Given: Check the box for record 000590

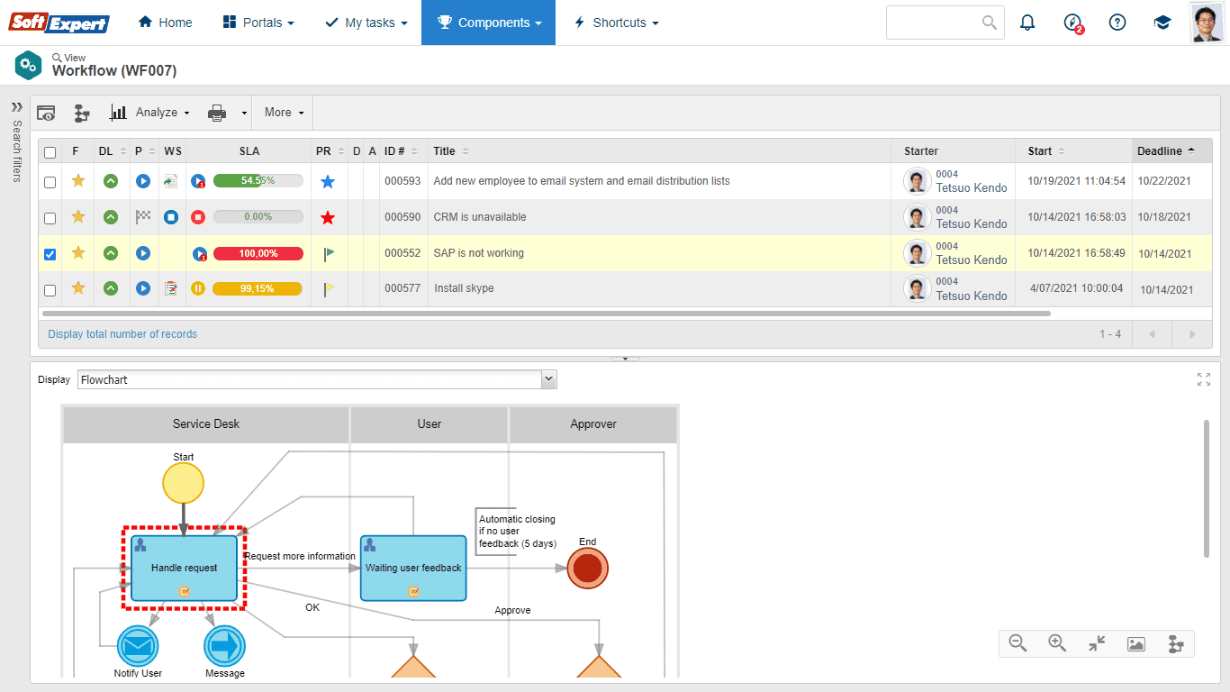Looking at the screenshot, I should tap(50, 217).
